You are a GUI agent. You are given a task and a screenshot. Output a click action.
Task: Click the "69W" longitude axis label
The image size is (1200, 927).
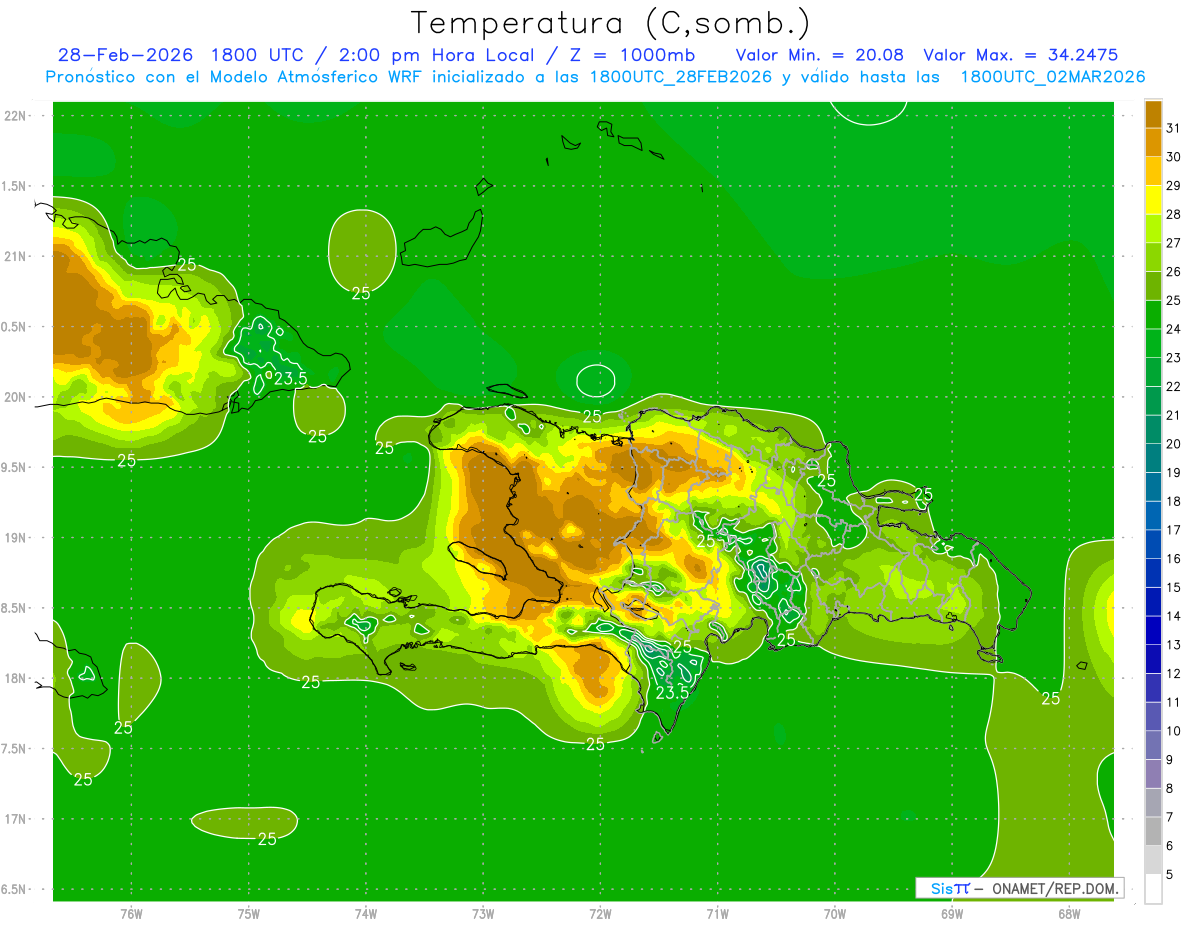[952, 913]
